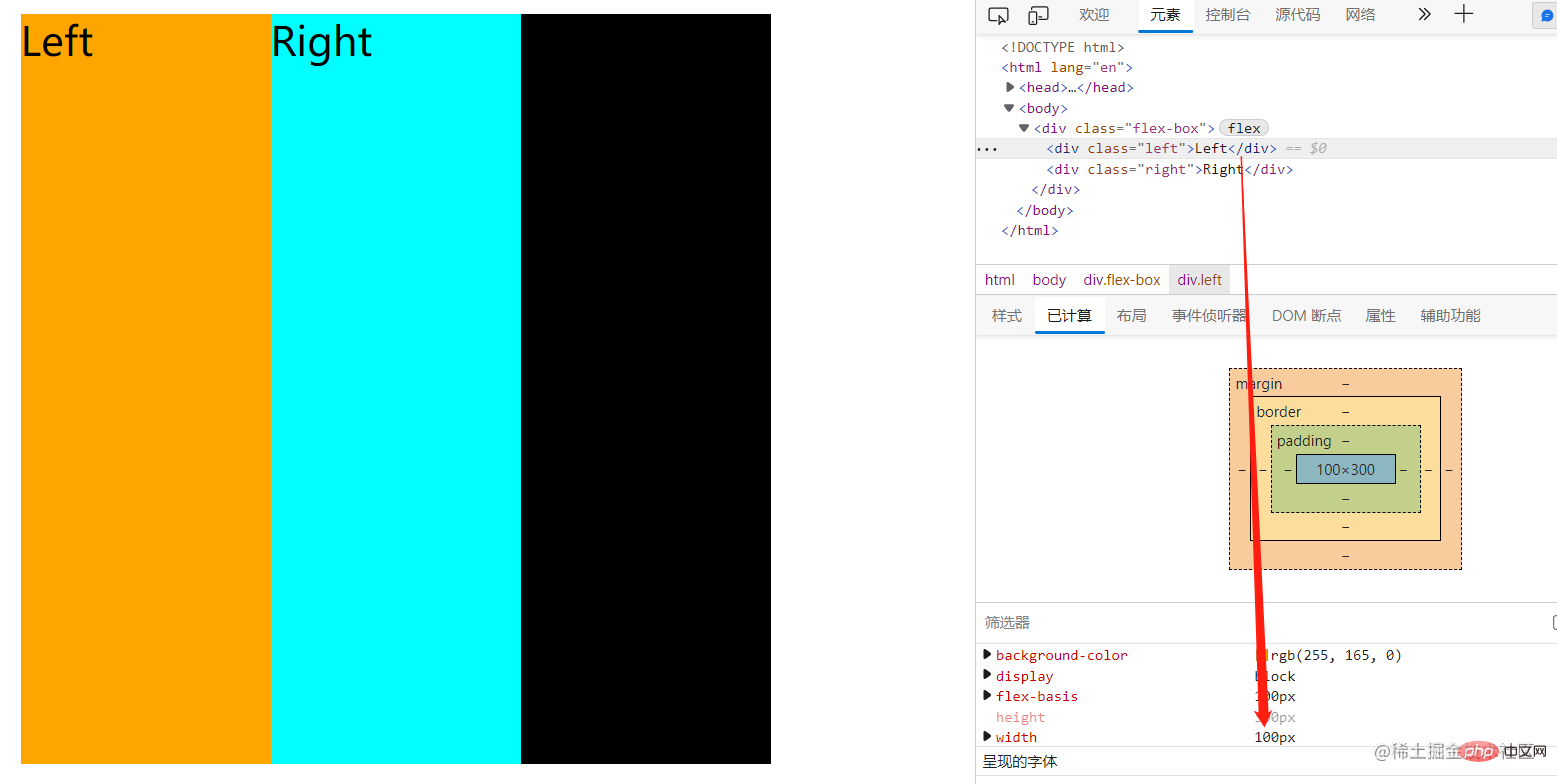Open the DOM 断点 sub-tab

(x=1306, y=316)
